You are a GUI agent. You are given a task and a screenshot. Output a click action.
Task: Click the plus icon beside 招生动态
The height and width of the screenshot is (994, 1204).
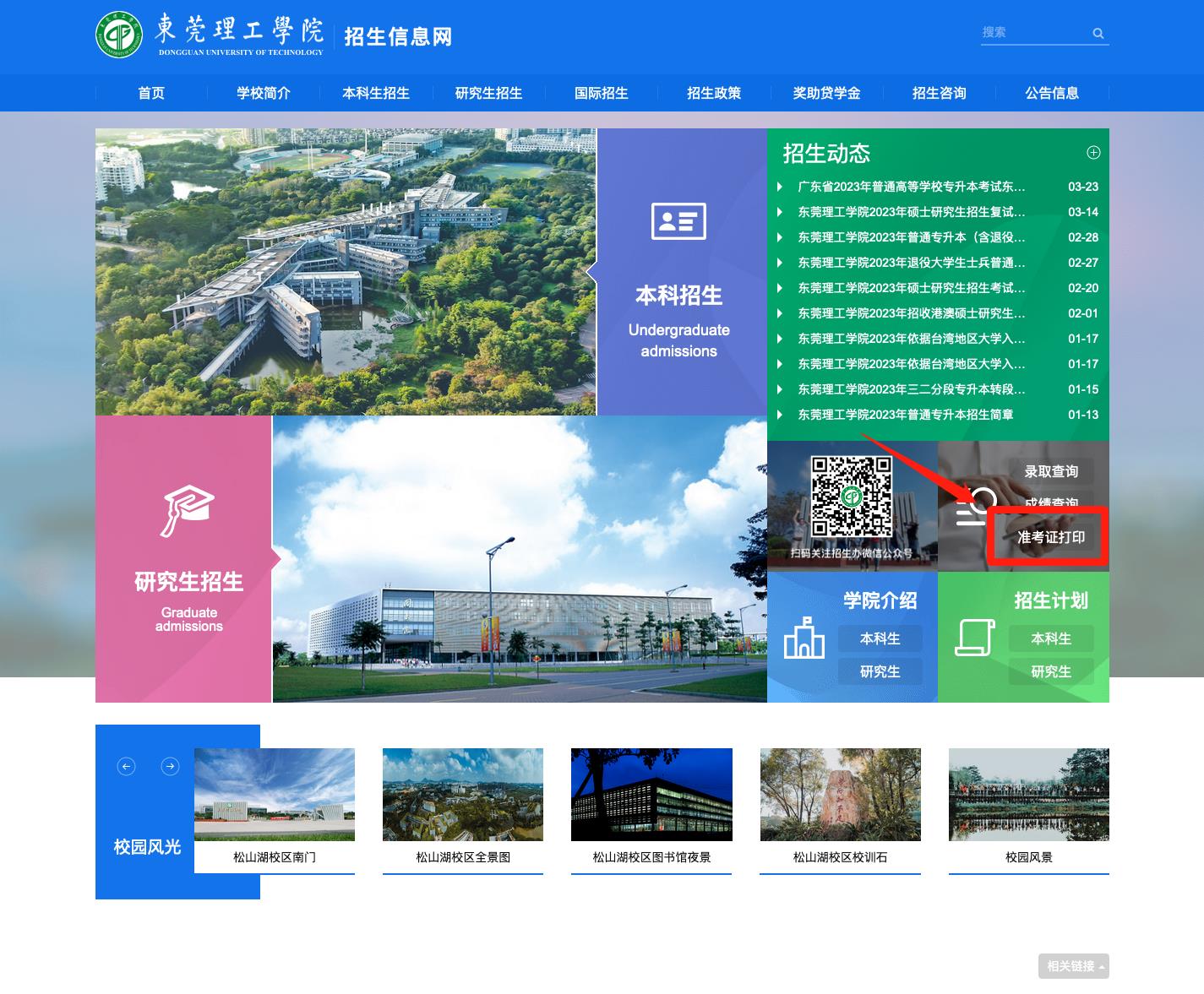[1093, 153]
